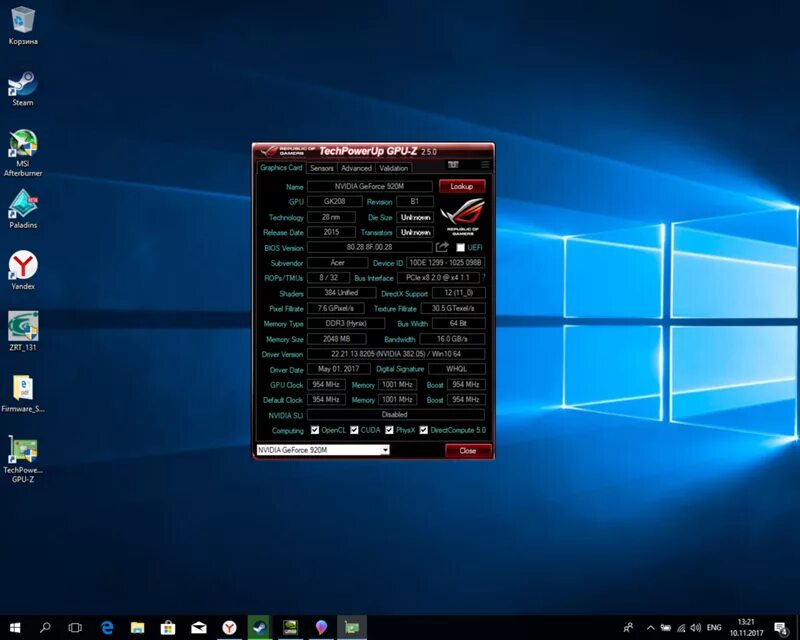The image size is (800, 640).
Task: Stay on the Graphics Card tab
Action: tap(281, 167)
